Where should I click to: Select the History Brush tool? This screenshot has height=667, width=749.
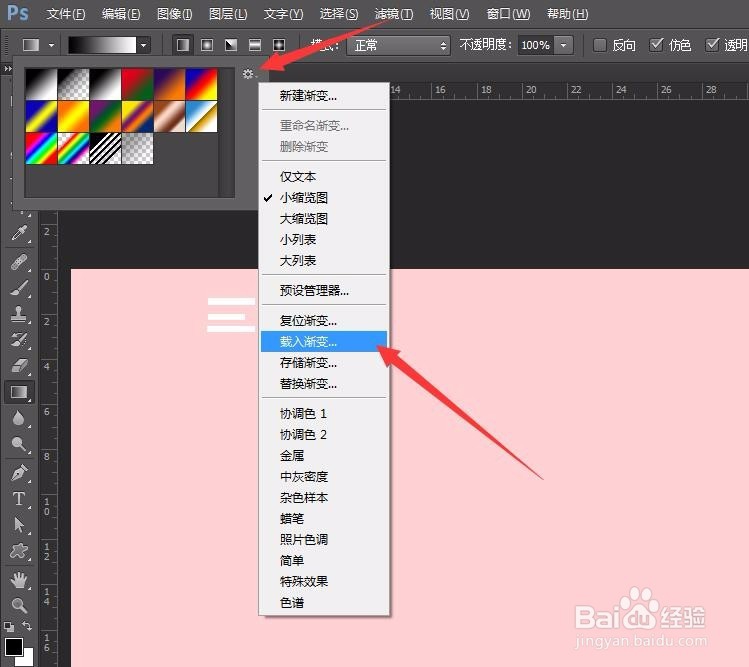click(19, 340)
